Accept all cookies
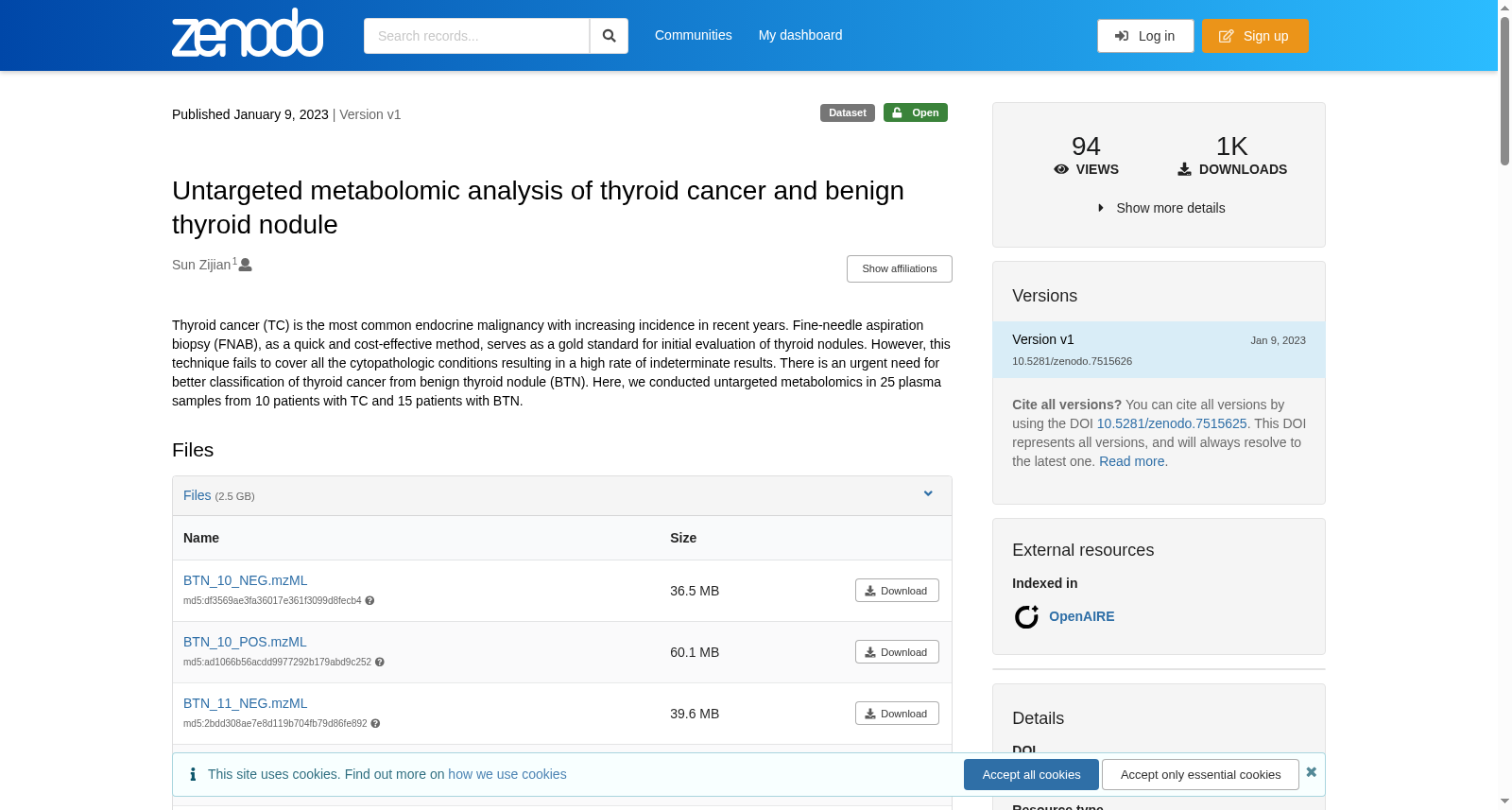This screenshot has width=1512, height=810. click(x=1031, y=774)
